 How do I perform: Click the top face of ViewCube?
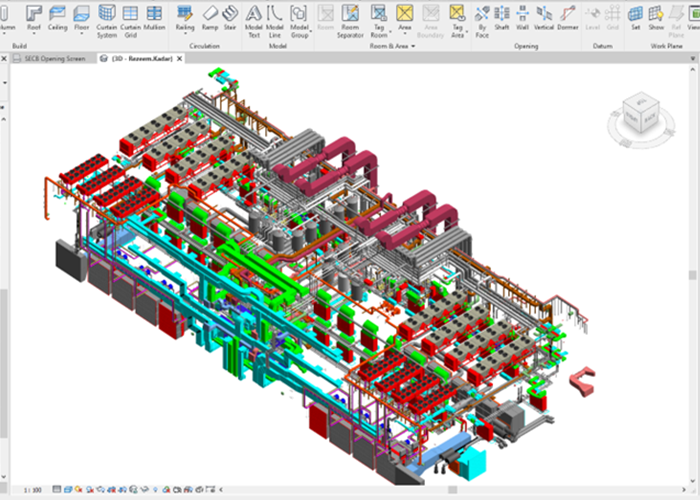pyautogui.click(x=641, y=101)
